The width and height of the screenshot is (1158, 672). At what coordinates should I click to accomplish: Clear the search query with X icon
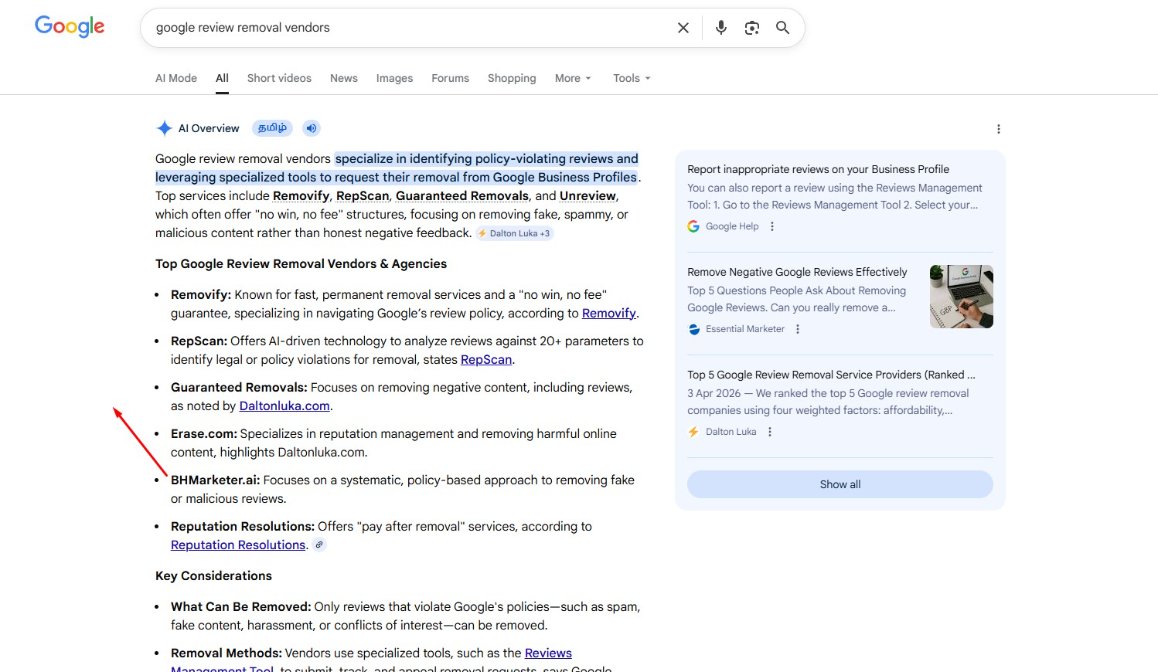click(683, 28)
